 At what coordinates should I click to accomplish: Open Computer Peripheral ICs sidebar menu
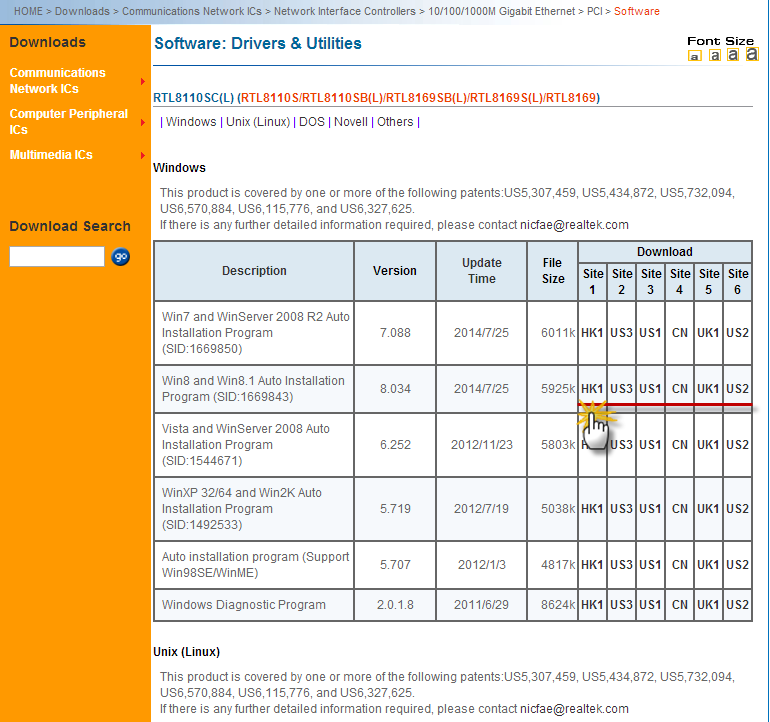coord(69,121)
